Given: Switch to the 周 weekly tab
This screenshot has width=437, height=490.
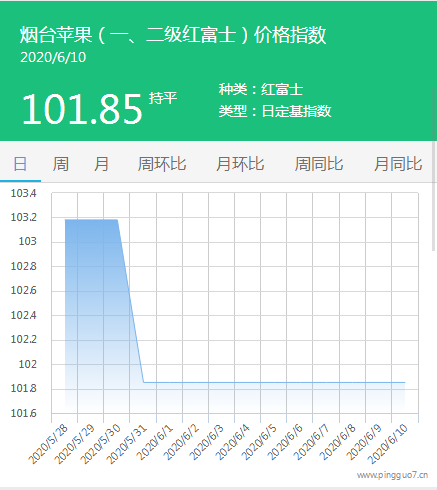Looking at the screenshot, I should 60,164.
